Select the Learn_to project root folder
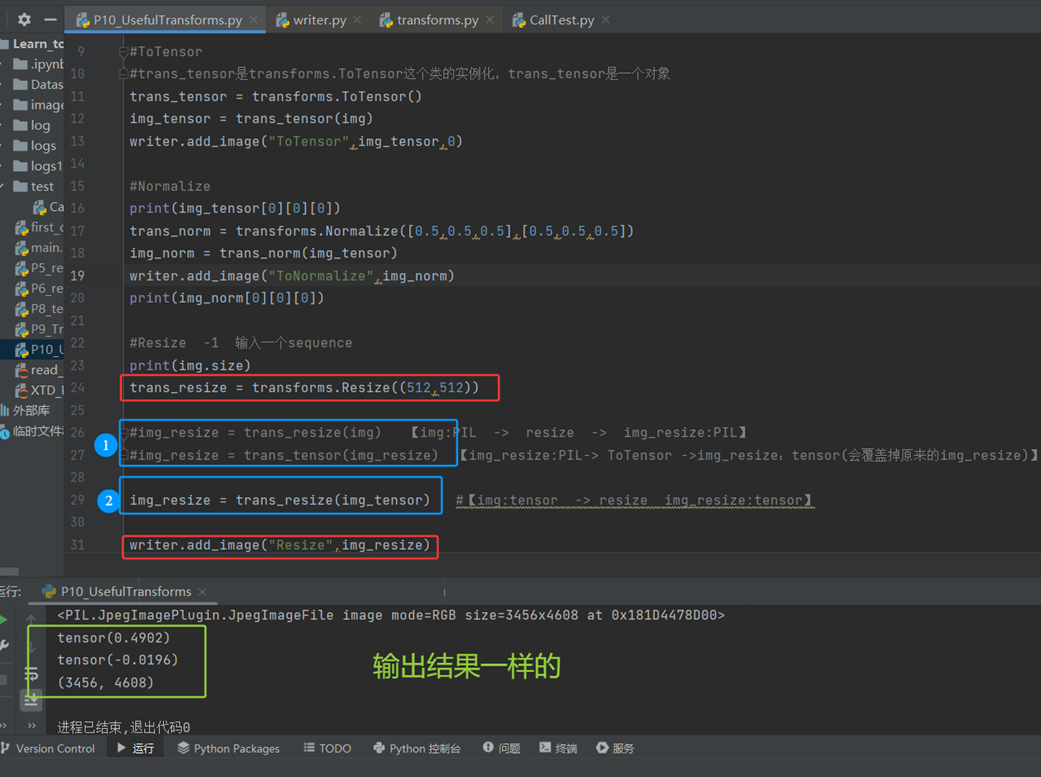This screenshot has height=777, width=1041. (x=32, y=44)
